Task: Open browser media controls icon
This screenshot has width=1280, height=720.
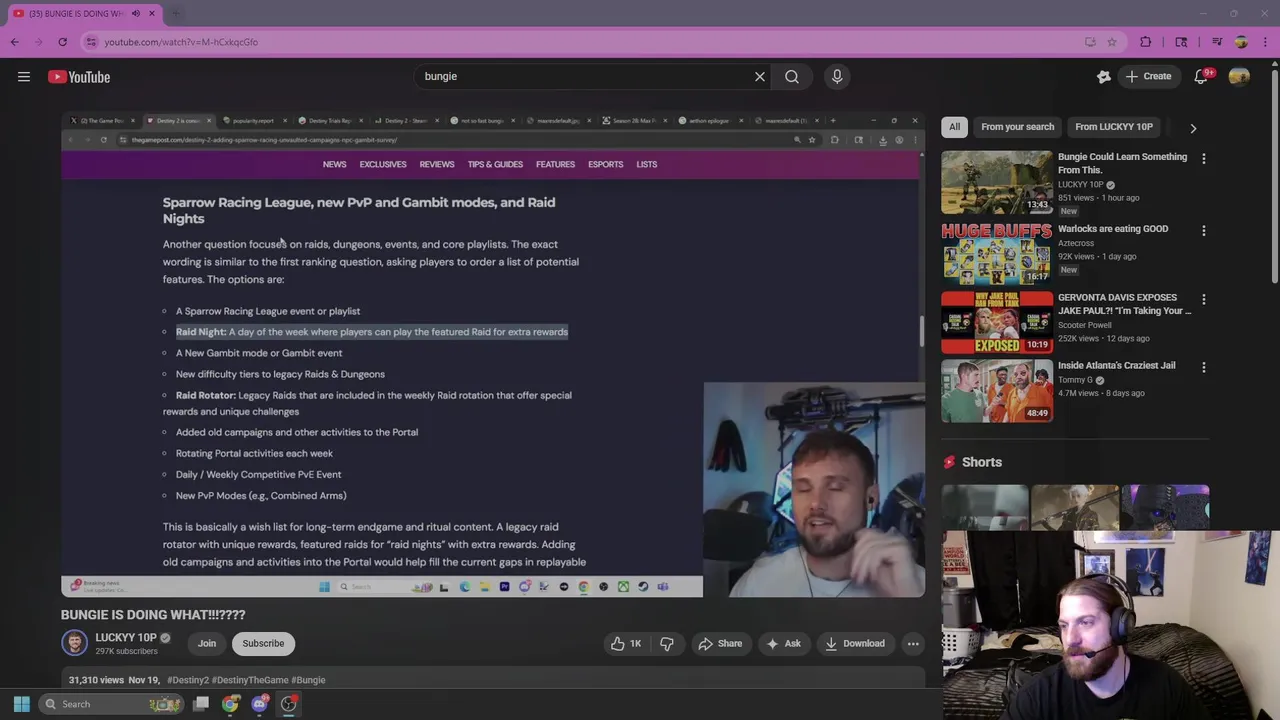Action: tap(1217, 42)
